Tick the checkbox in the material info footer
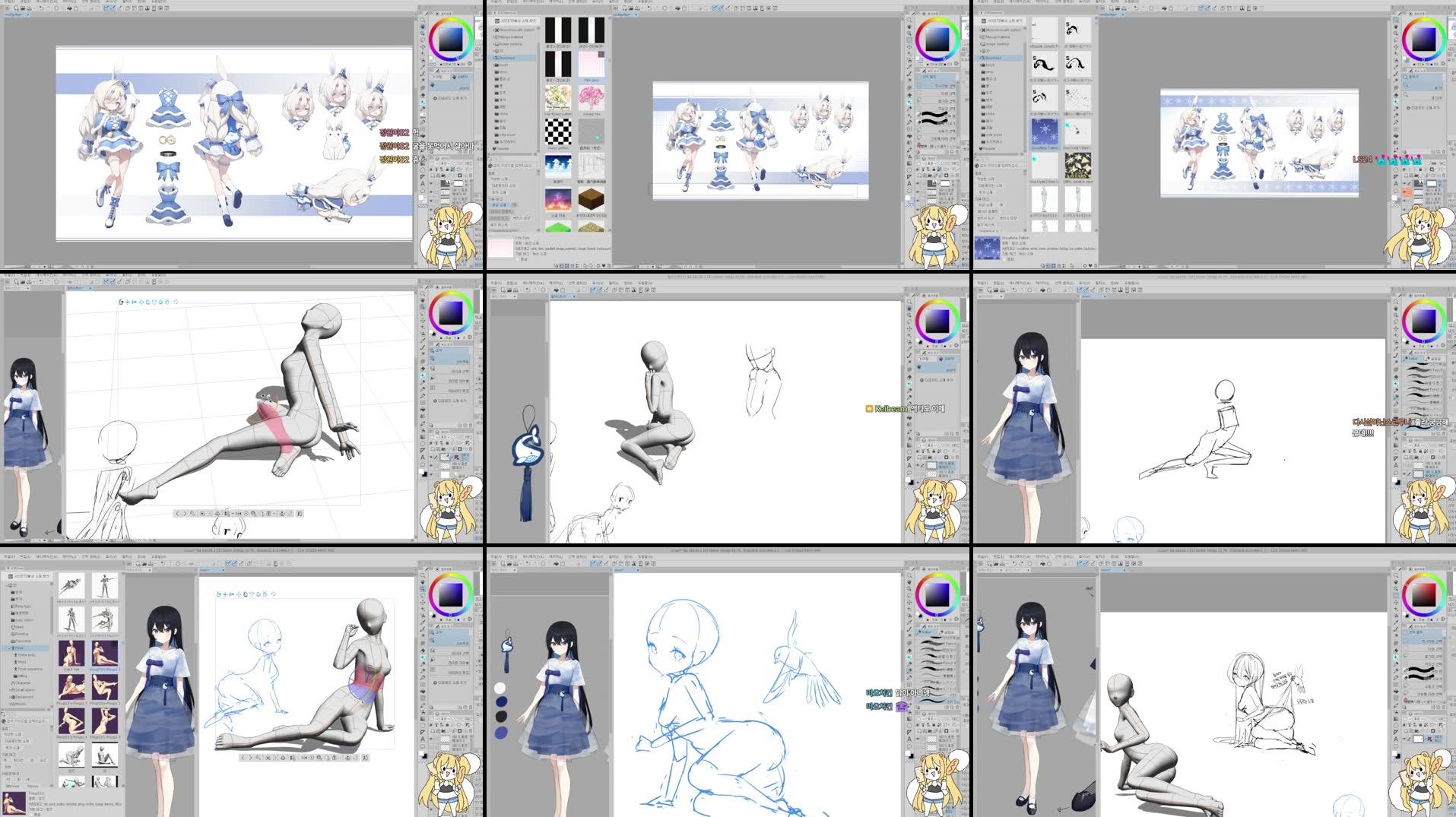The height and width of the screenshot is (817, 1456). point(518,260)
